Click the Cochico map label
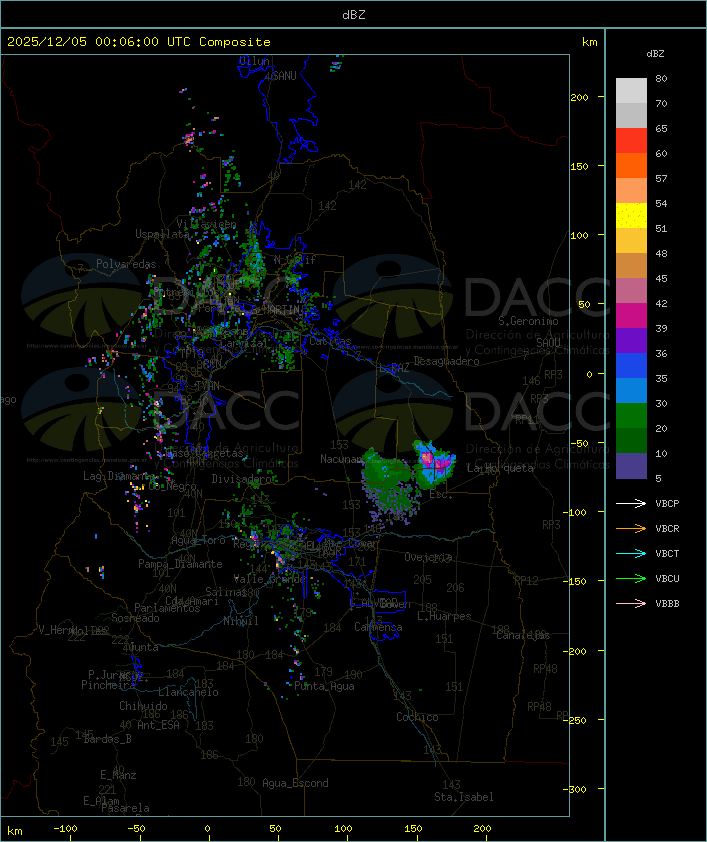The height and width of the screenshot is (842, 707). tap(417, 717)
